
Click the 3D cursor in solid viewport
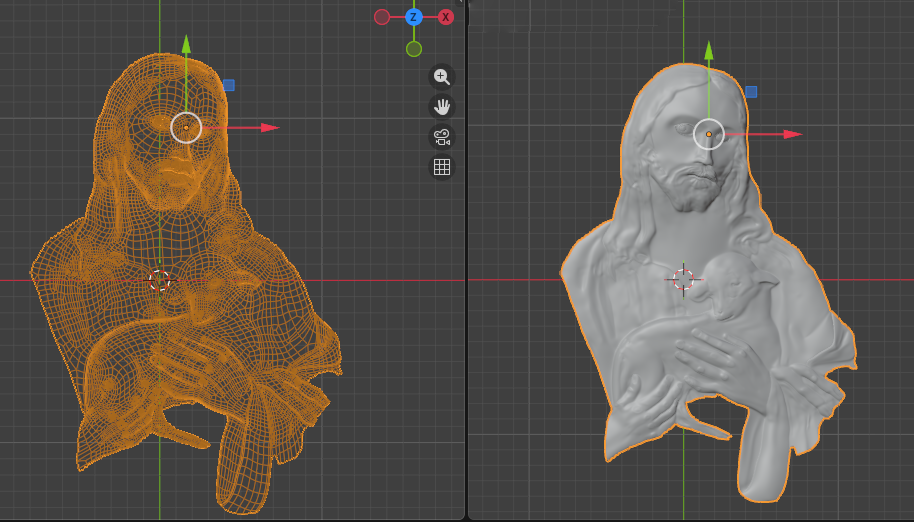tap(683, 280)
